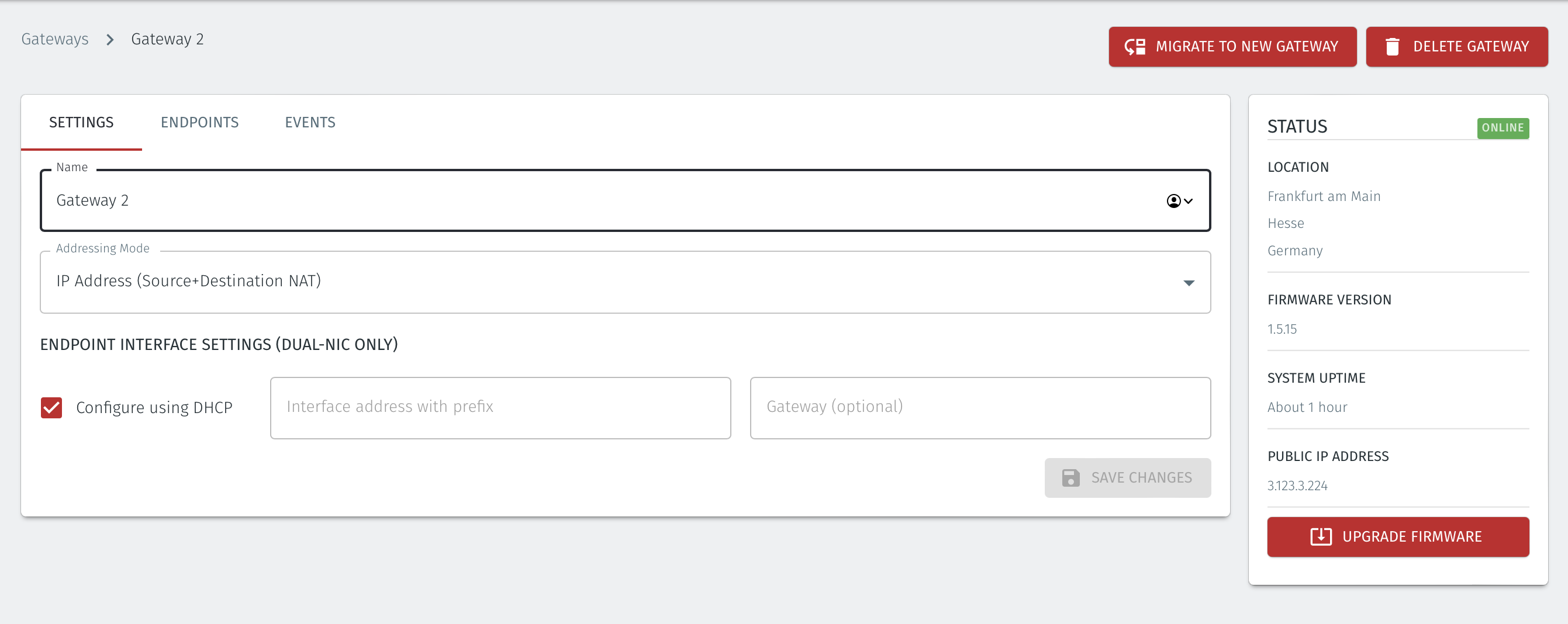Open the Events tab
The image size is (1568, 624).
click(x=310, y=122)
